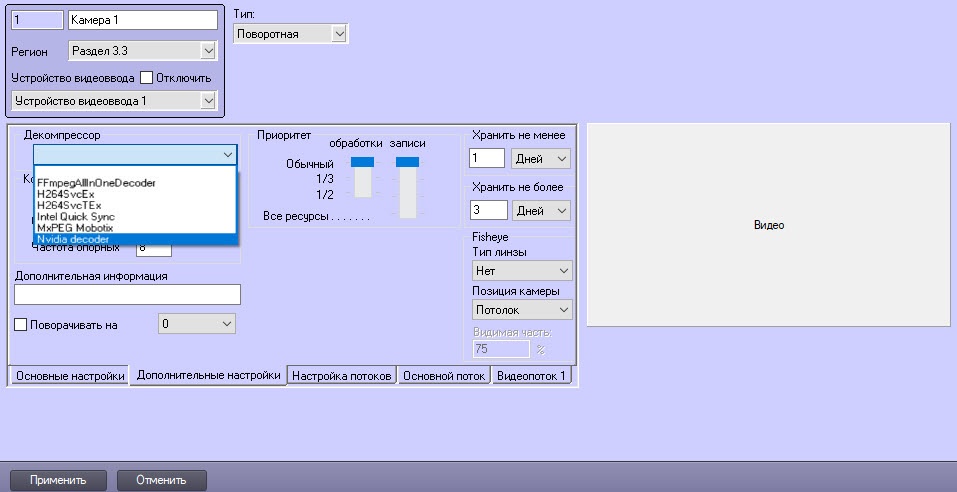Viewport: 957px width, 492px height.
Task: Select Nvidia decoder from decompressor list
Action: [x=73, y=239]
